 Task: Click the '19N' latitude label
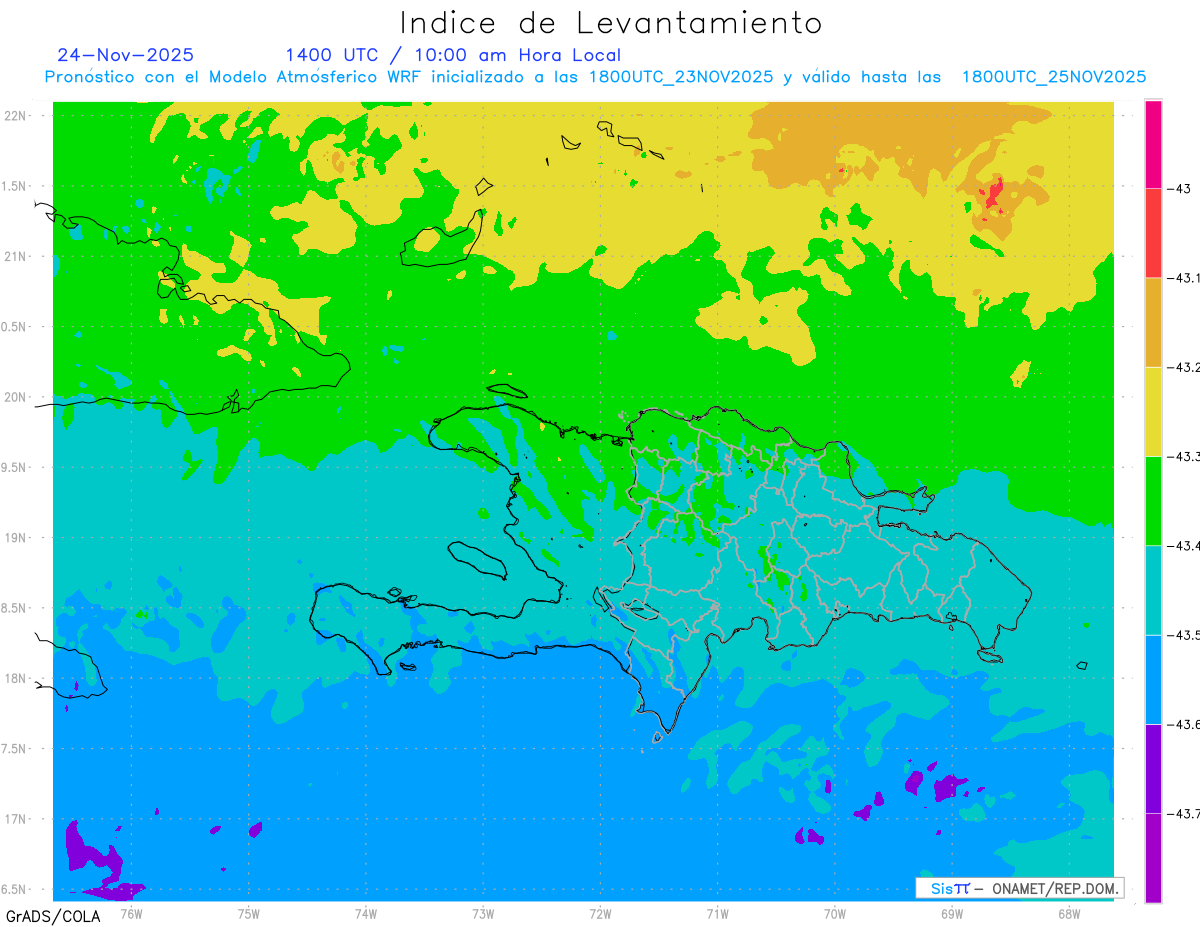[x=17, y=537]
